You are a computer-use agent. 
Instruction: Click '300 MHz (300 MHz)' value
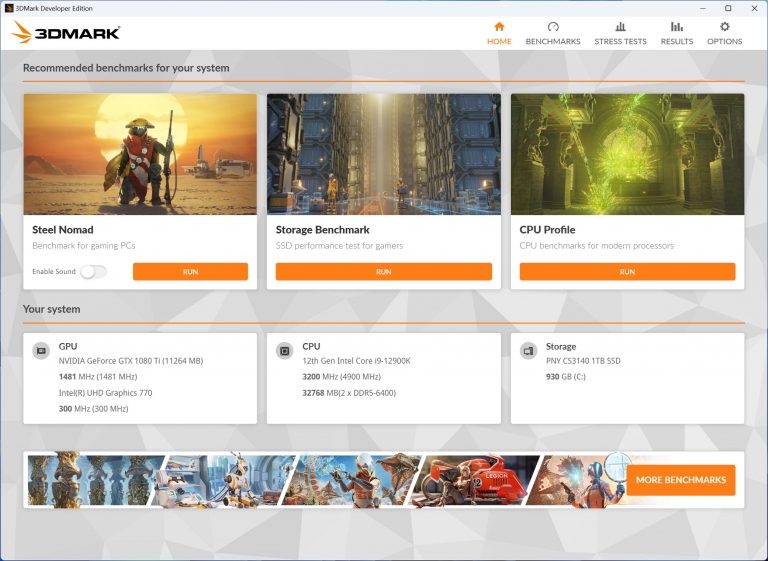pos(94,409)
